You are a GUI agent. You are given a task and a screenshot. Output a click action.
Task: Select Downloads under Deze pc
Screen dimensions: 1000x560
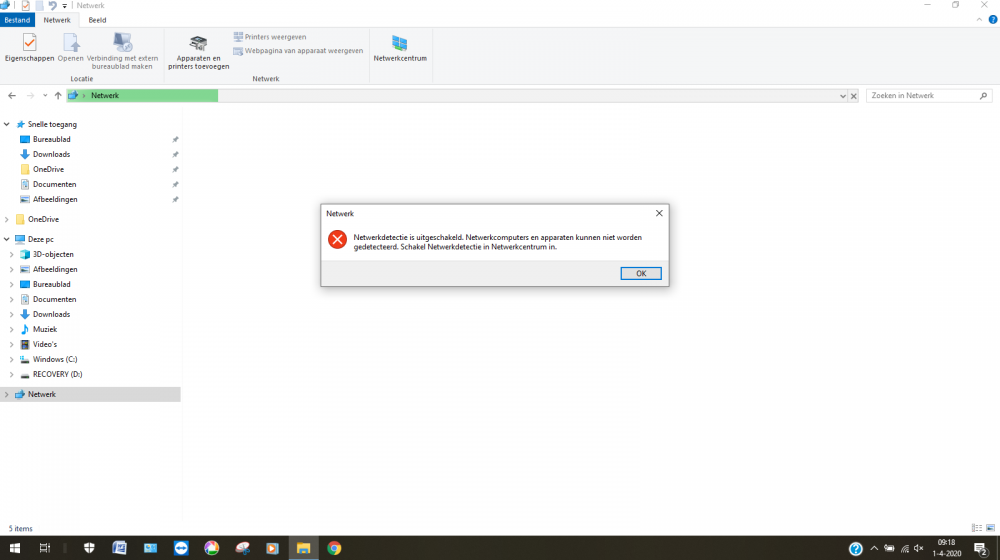coord(52,314)
